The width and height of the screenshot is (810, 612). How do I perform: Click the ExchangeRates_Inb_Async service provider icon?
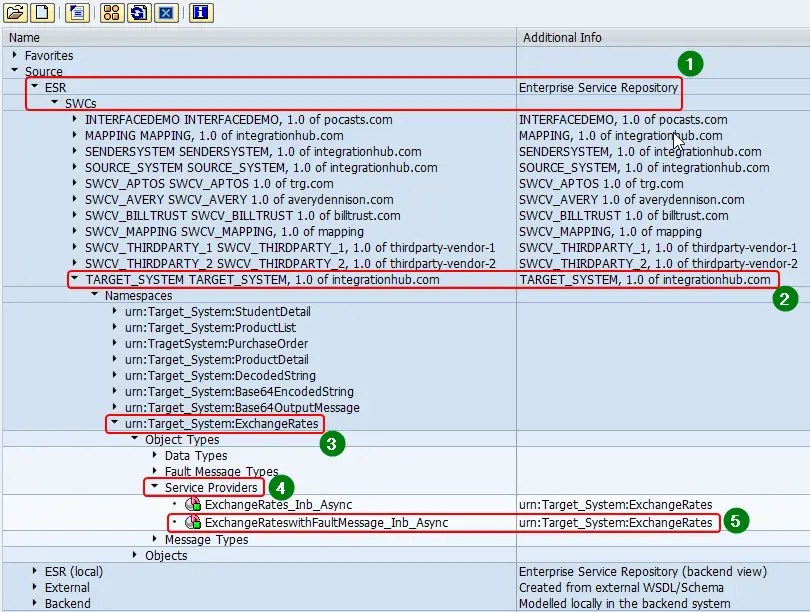(191, 505)
